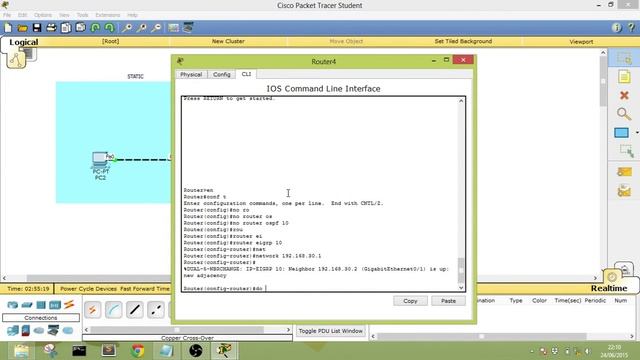Open a file using the folder icon
The width and height of the screenshot is (640, 360).
tap(22, 28)
